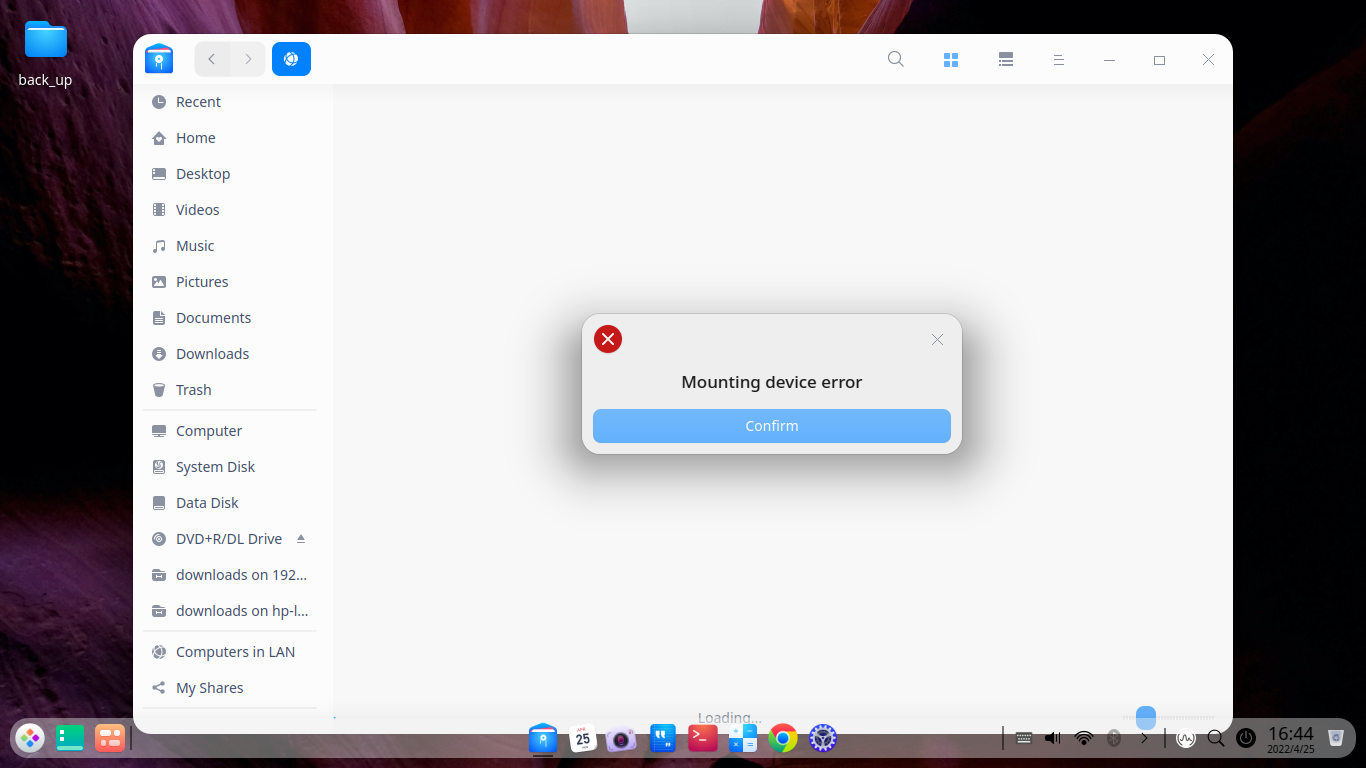Screen dimensions: 1366x768
Task: Switch to icon grid view
Action: (951, 60)
